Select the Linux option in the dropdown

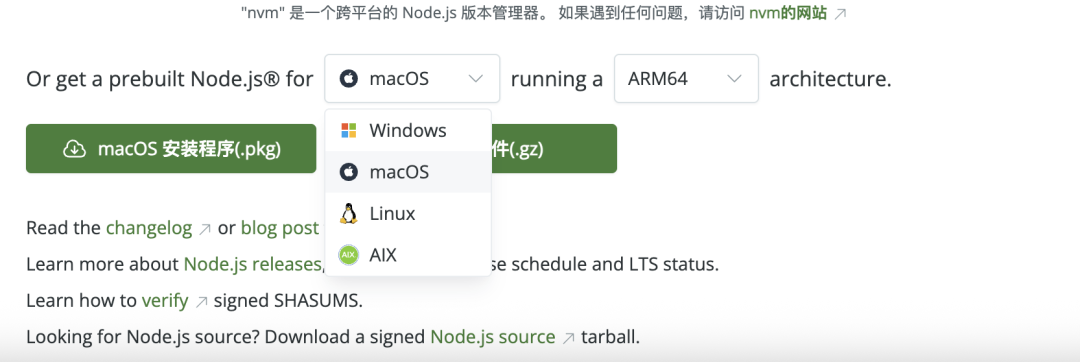click(x=408, y=213)
